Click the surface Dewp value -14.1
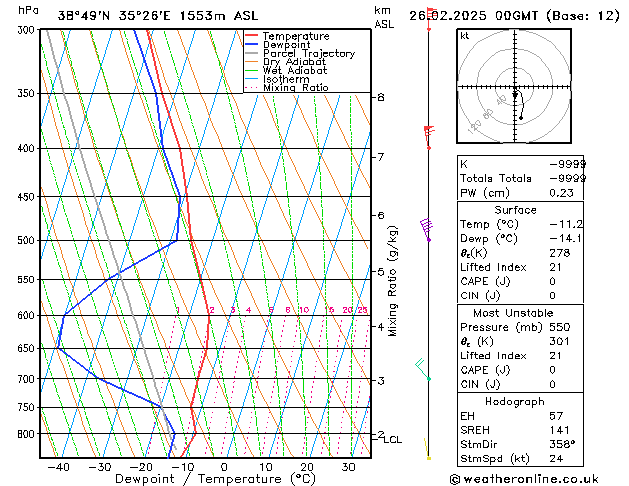 565,239
